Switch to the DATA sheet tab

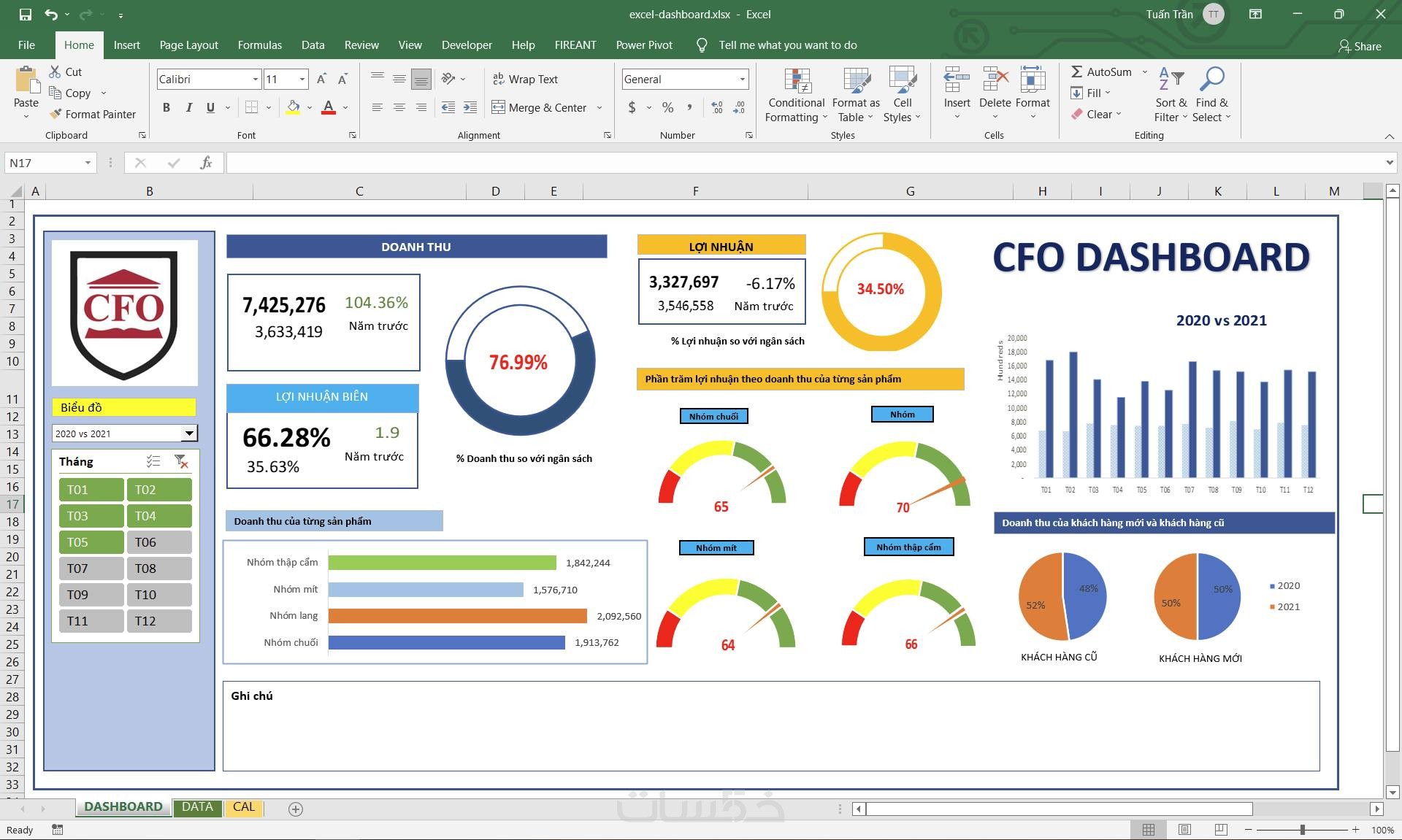click(197, 807)
